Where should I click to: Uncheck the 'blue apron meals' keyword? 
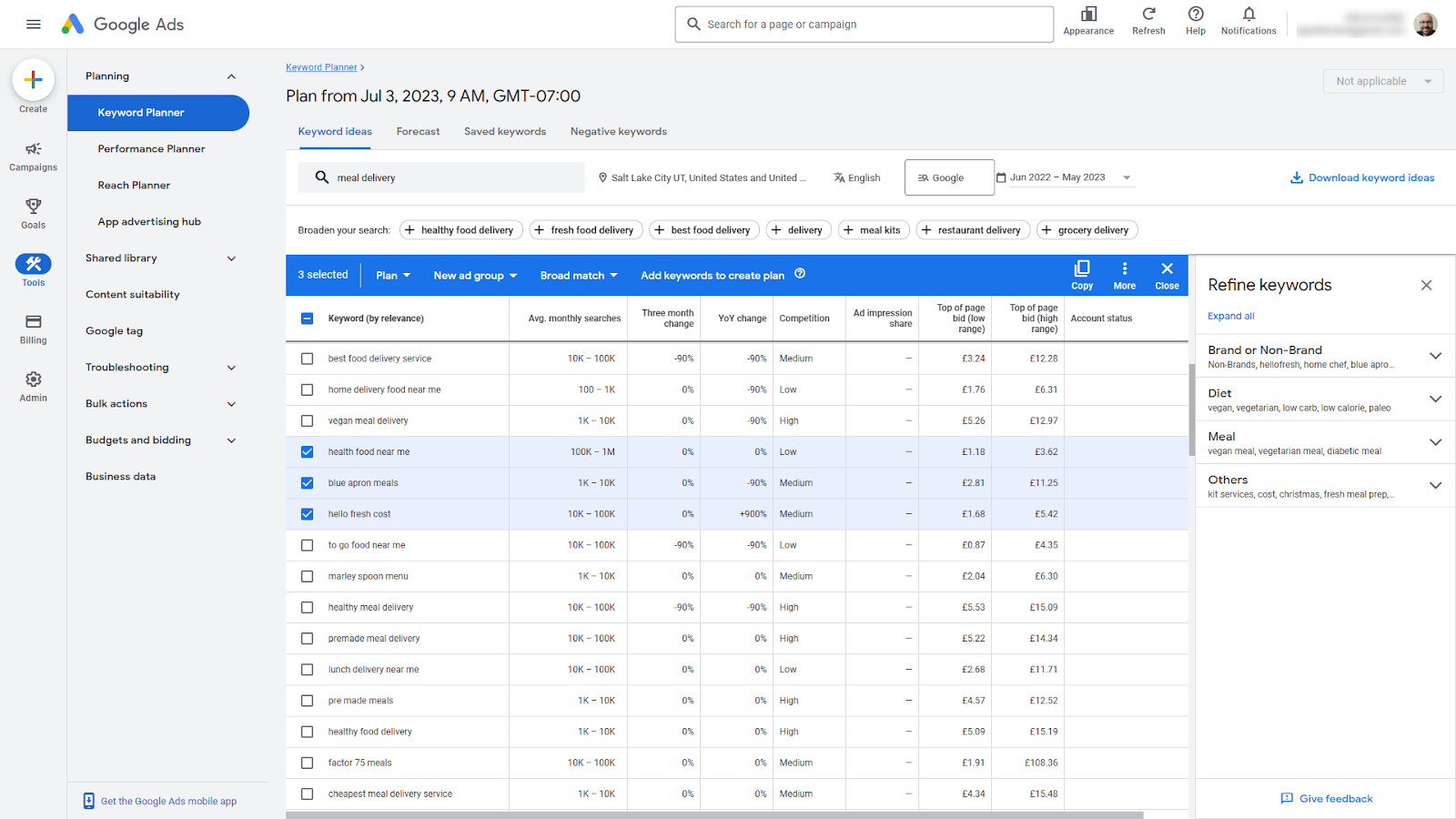click(308, 483)
